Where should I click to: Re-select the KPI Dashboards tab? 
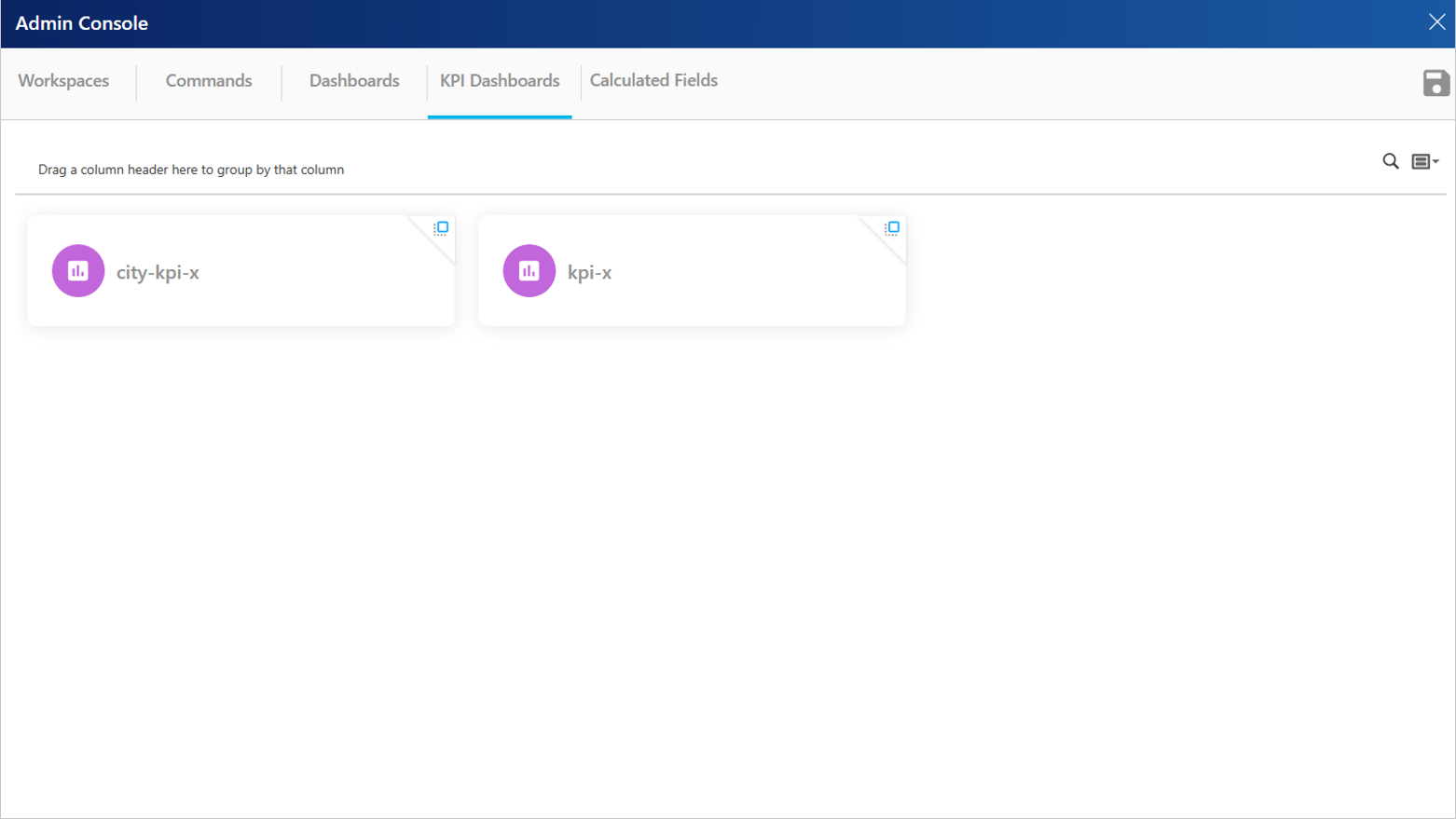(501, 81)
